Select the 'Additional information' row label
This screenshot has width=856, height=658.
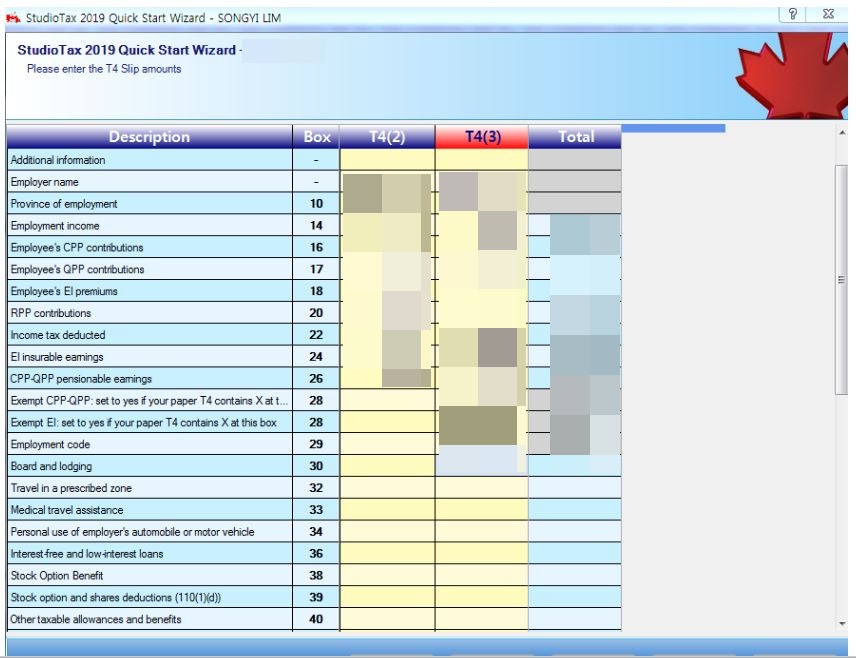58,160
